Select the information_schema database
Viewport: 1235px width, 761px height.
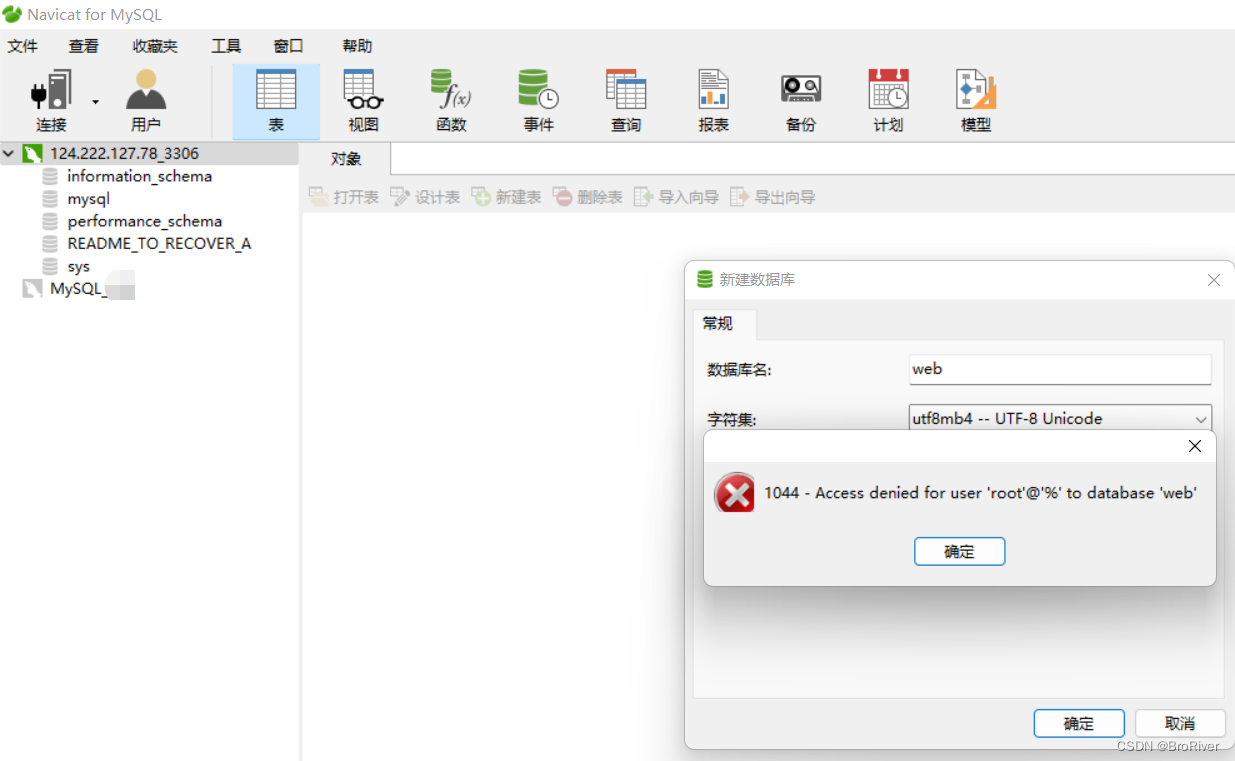coord(139,176)
